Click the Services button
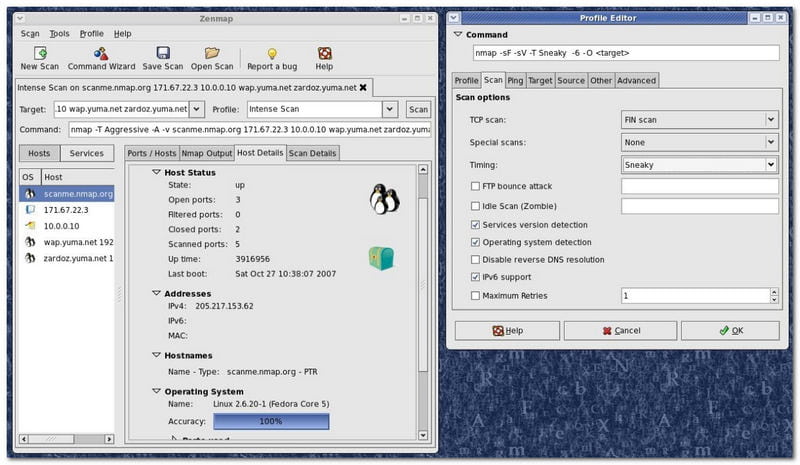800x465 pixels. [x=87, y=153]
